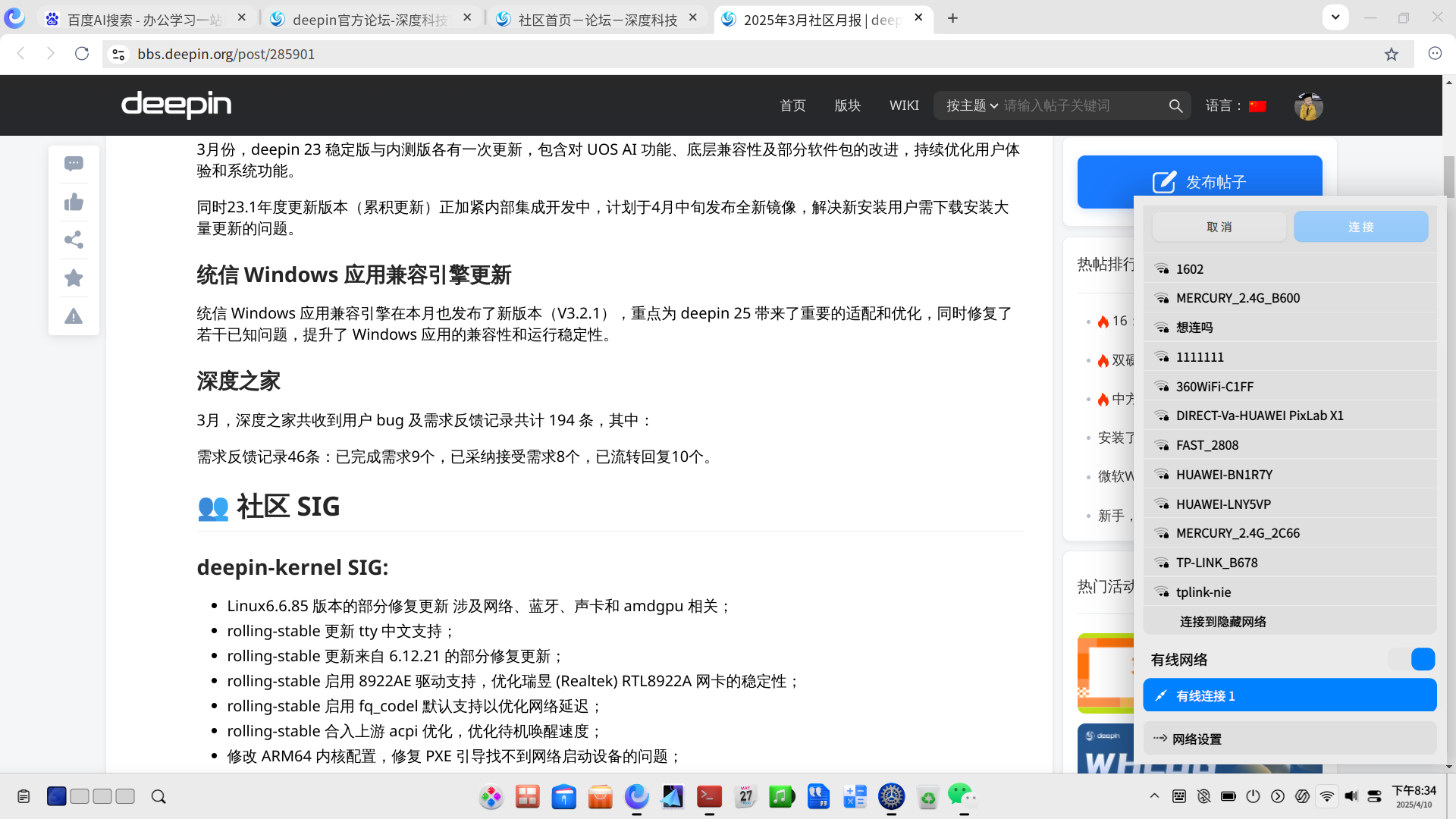Viewport: 1456px width, 819px height.
Task: Click the 连接 connect button
Action: tap(1360, 227)
